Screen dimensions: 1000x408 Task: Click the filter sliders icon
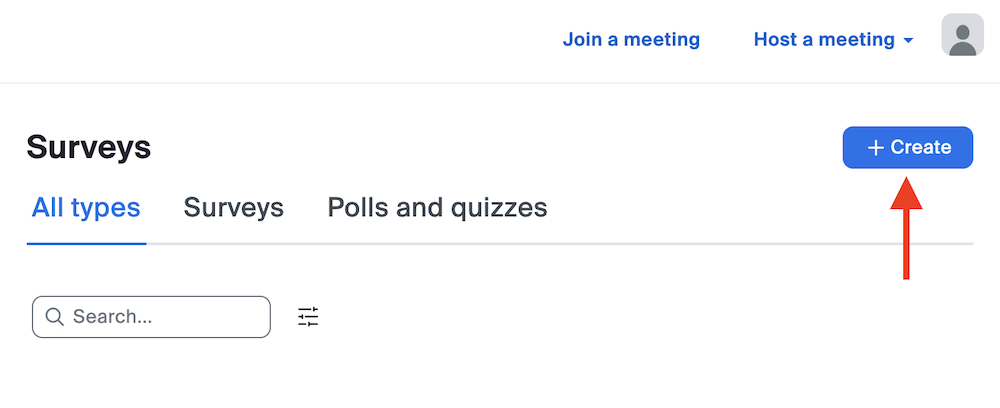click(x=308, y=317)
